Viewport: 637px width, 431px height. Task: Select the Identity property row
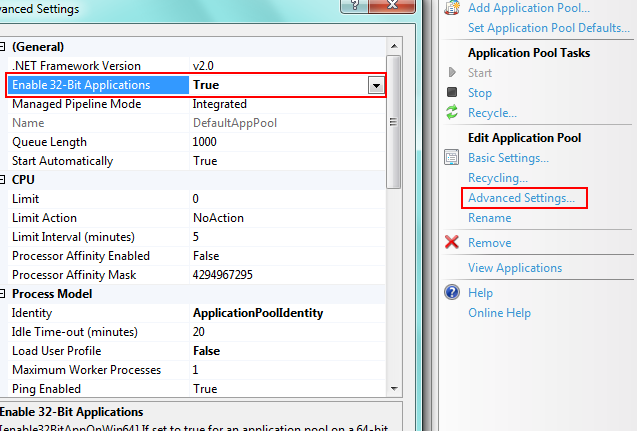pyautogui.click(x=197, y=313)
